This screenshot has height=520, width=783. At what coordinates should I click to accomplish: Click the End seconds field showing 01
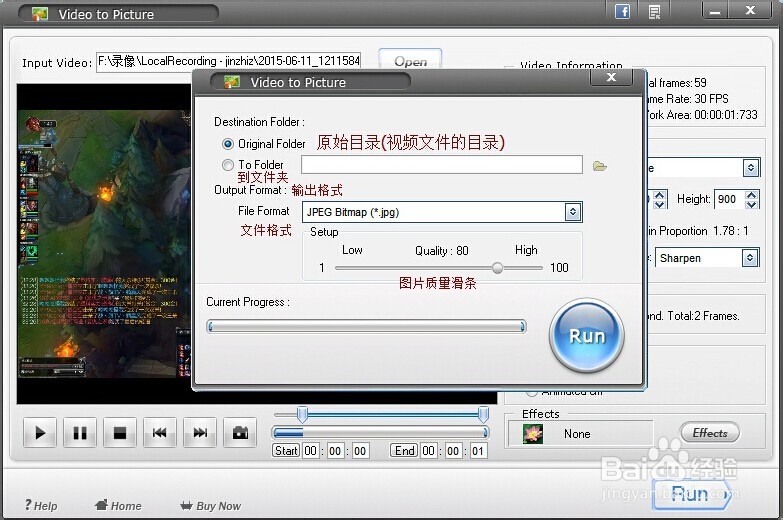coord(478,451)
